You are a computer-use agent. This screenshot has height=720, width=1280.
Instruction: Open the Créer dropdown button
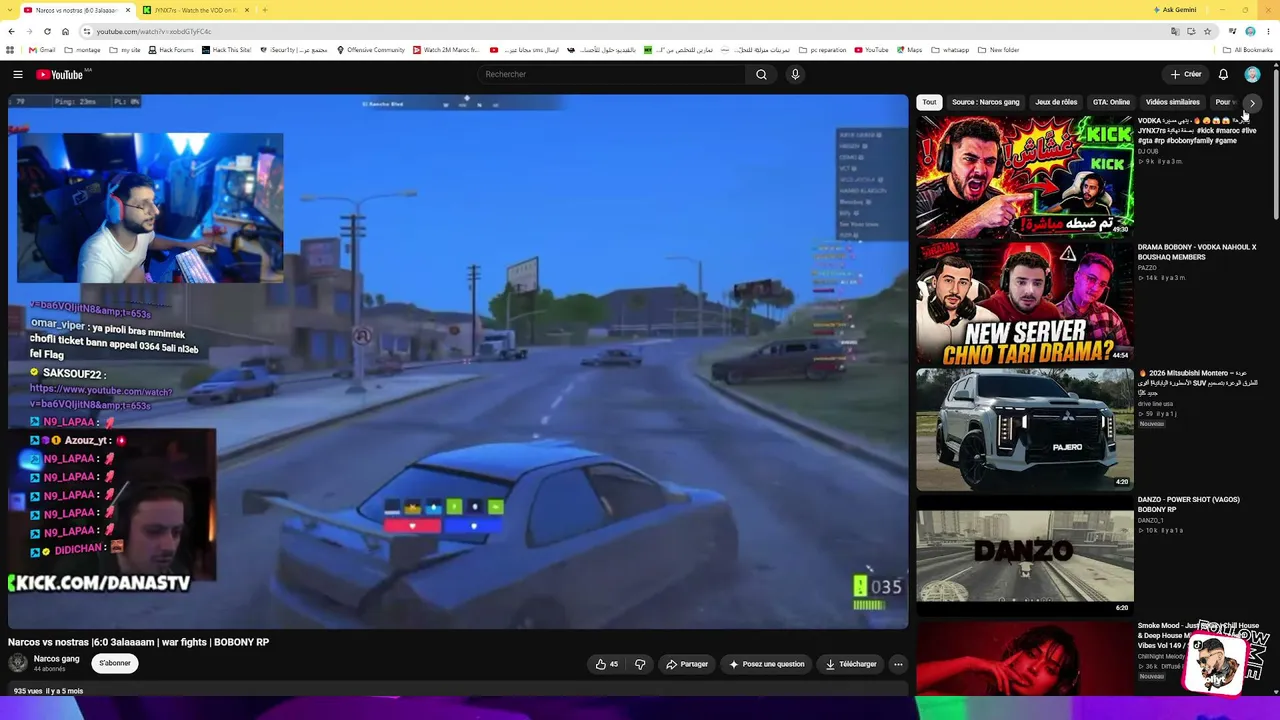tap(1186, 74)
